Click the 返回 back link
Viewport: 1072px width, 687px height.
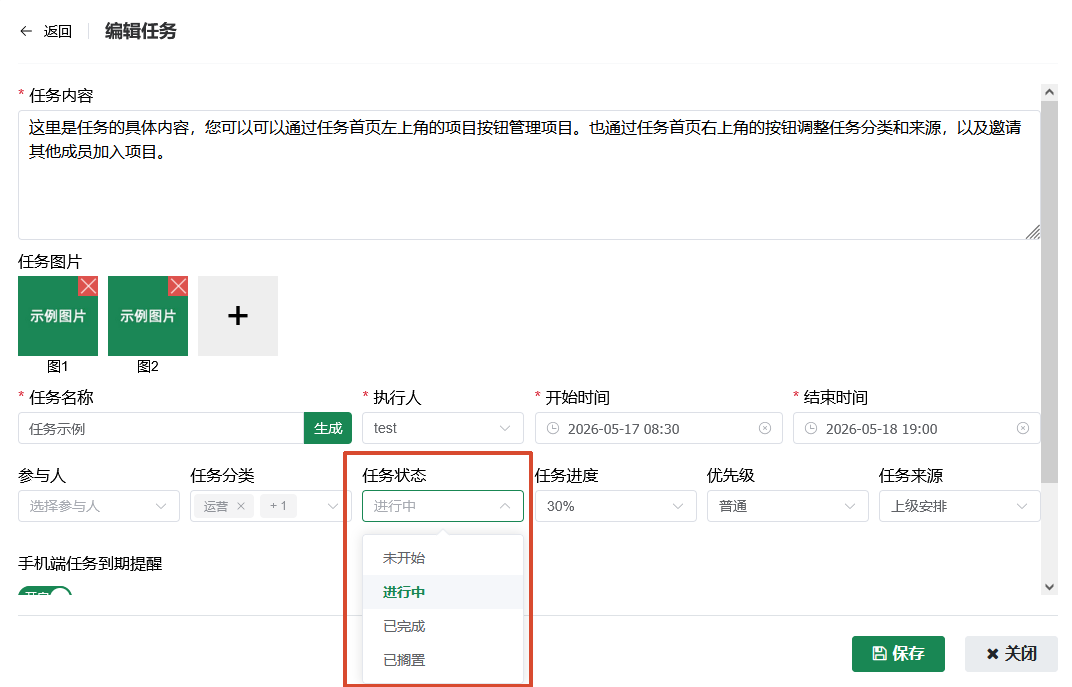click(x=57, y=31)
